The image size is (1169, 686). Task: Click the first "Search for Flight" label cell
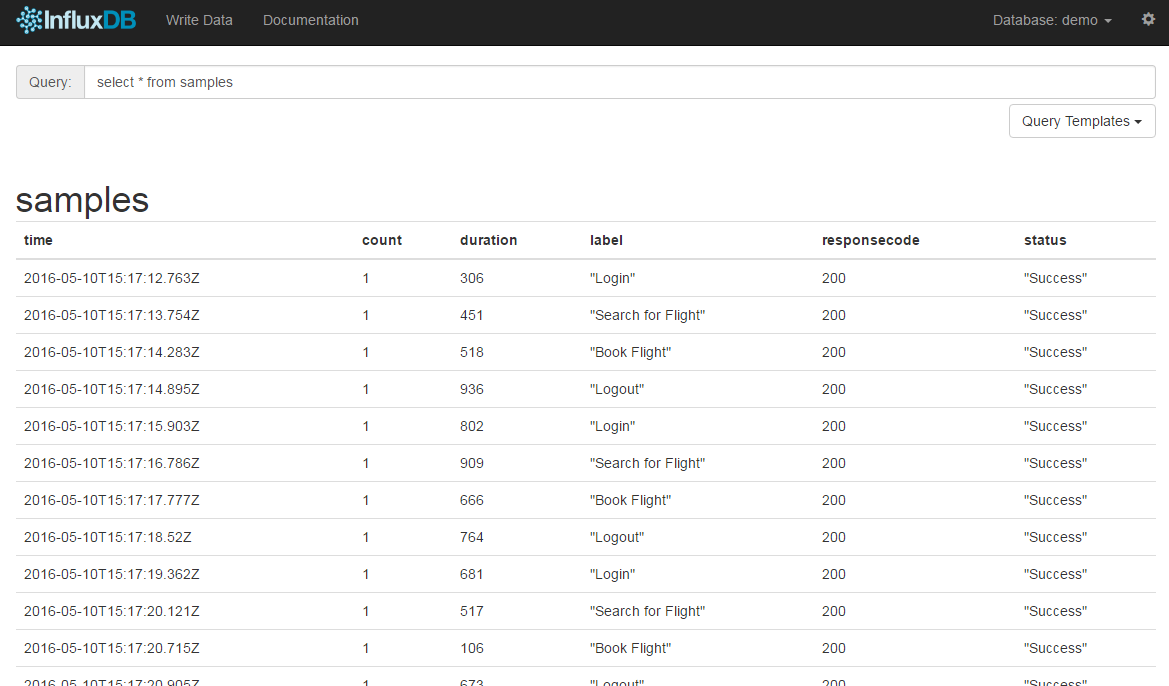point(647,315)
